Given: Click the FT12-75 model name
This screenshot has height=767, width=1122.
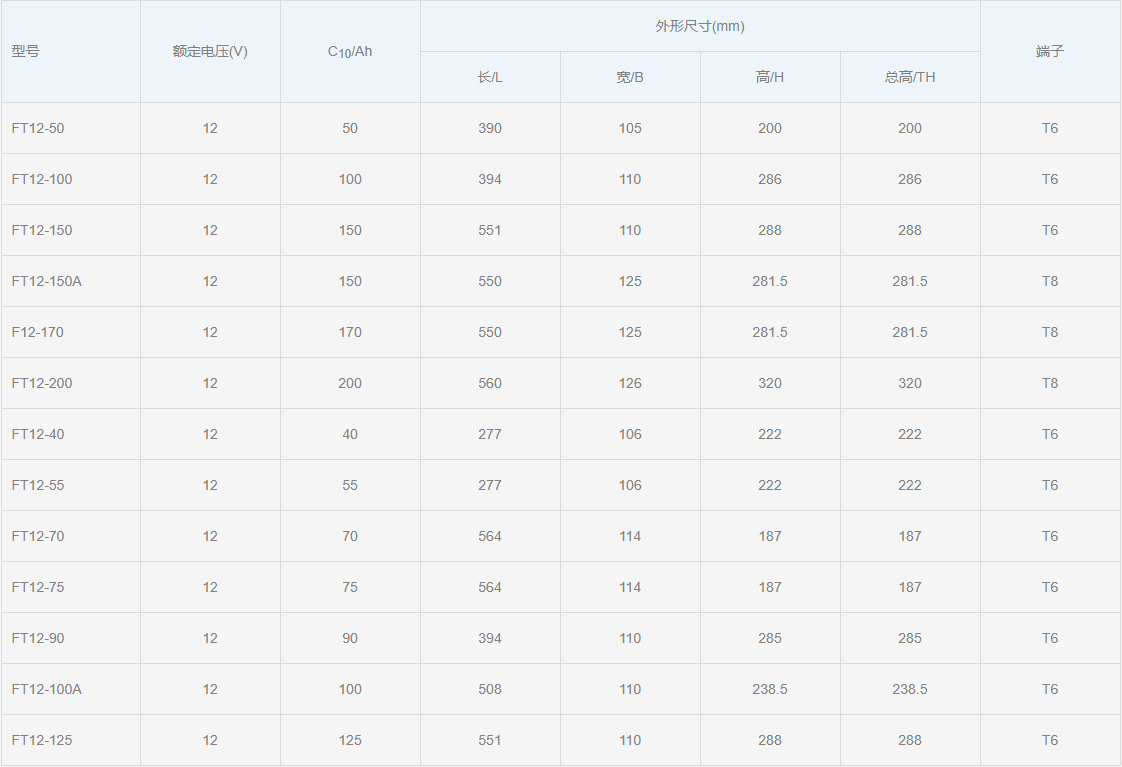Looking at the screenshot, I should tap(38, 587).
